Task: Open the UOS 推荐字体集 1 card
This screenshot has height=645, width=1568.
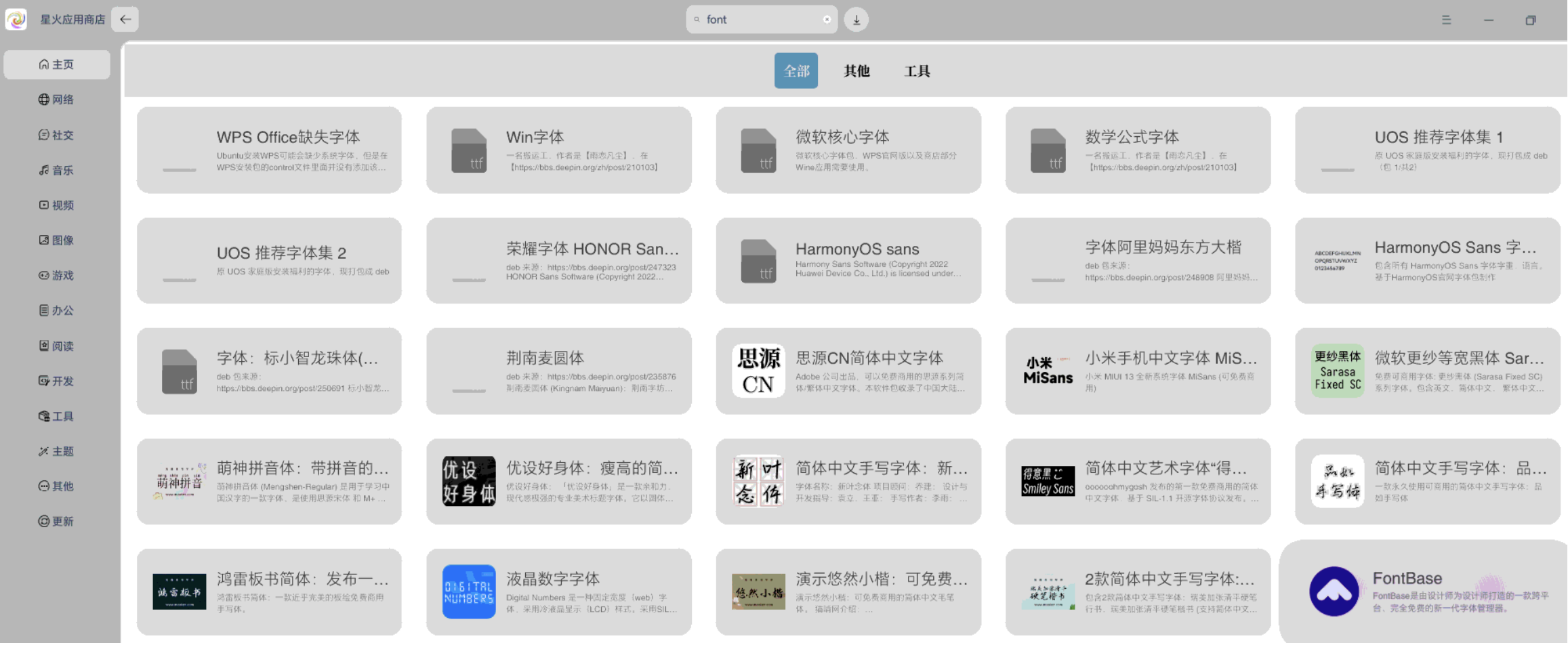Action: click(x=1427, y=150)
